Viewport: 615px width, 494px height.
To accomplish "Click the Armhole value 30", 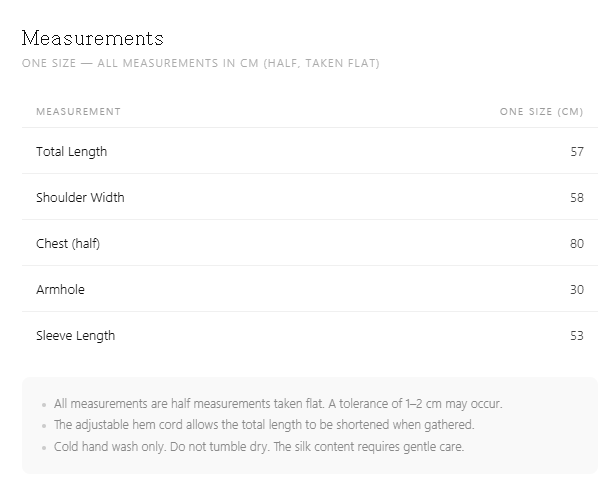I will pyautogui.click(x=577, y=290).
